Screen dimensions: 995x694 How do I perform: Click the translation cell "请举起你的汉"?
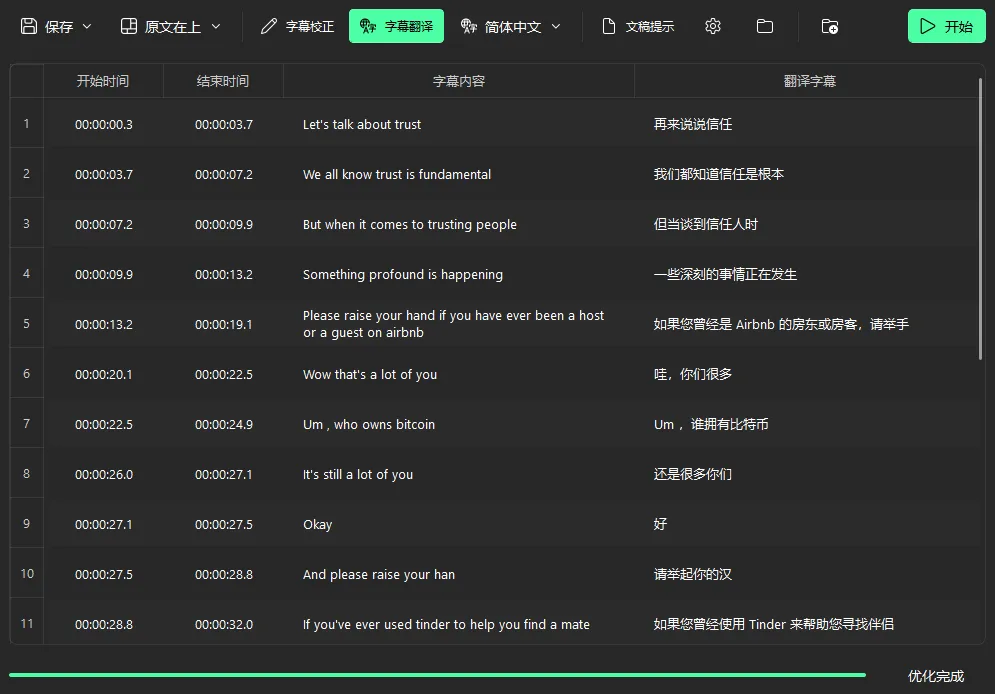click(693, 574)
